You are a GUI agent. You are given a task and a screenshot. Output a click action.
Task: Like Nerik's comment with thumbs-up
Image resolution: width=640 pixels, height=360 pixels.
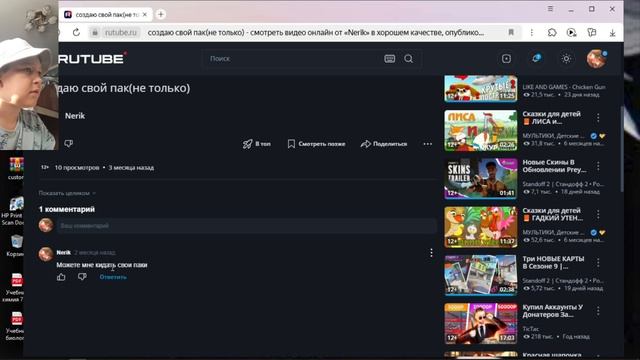pyautogui.click(x=61, y=277)
